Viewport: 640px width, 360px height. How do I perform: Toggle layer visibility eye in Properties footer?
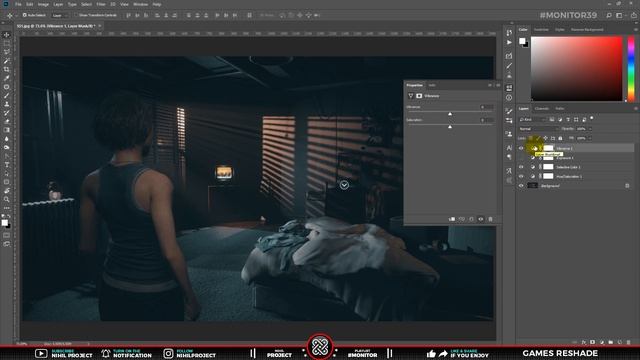tap(481, 219)
